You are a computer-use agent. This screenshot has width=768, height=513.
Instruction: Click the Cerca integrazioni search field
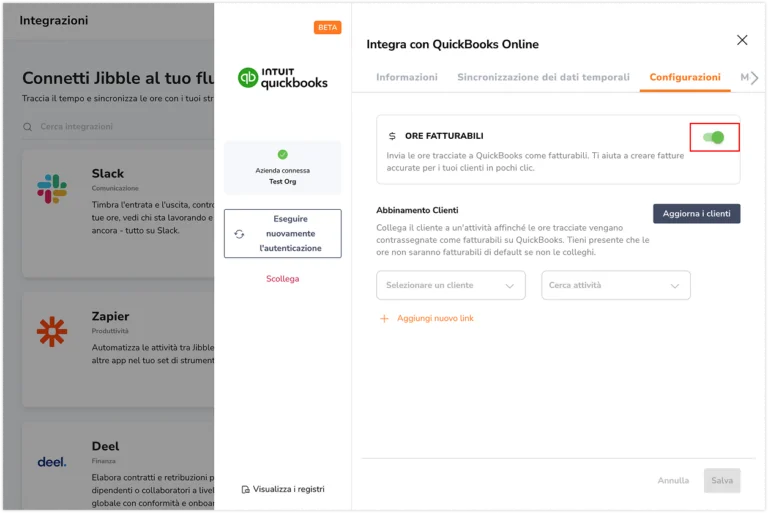118,127
